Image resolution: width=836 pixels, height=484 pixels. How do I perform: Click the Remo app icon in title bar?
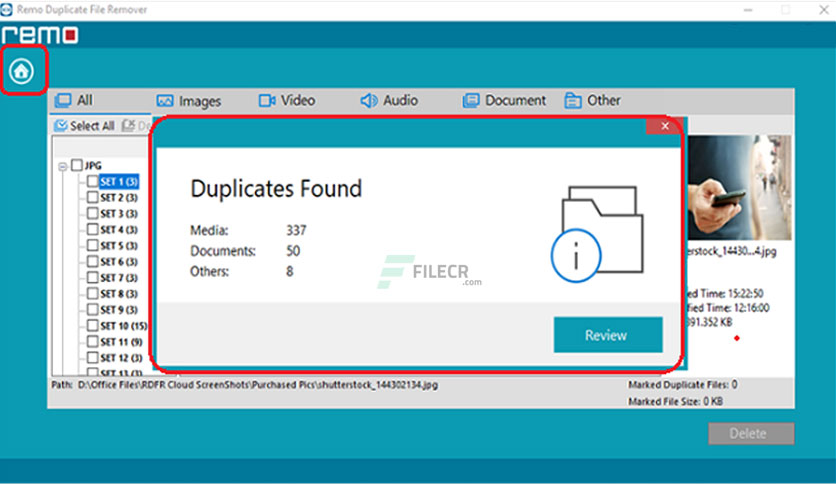point(6,10)
